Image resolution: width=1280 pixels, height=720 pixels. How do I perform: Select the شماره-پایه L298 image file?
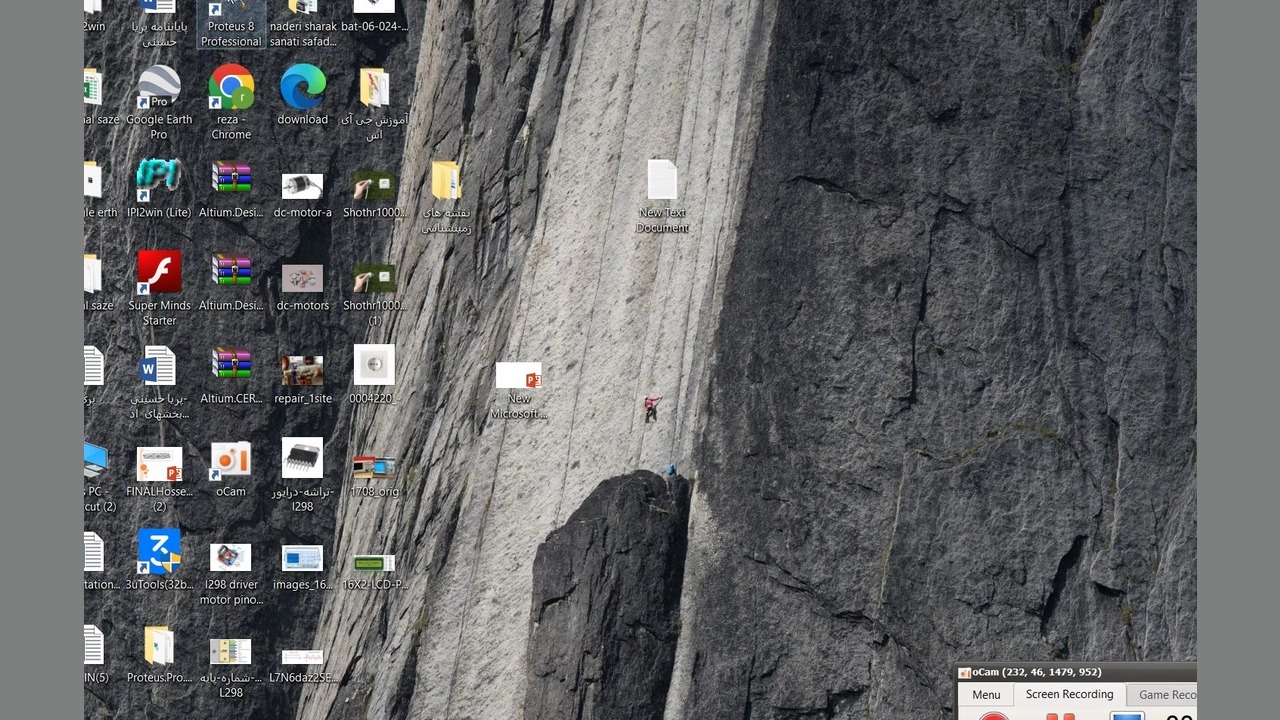coord(231,668)
